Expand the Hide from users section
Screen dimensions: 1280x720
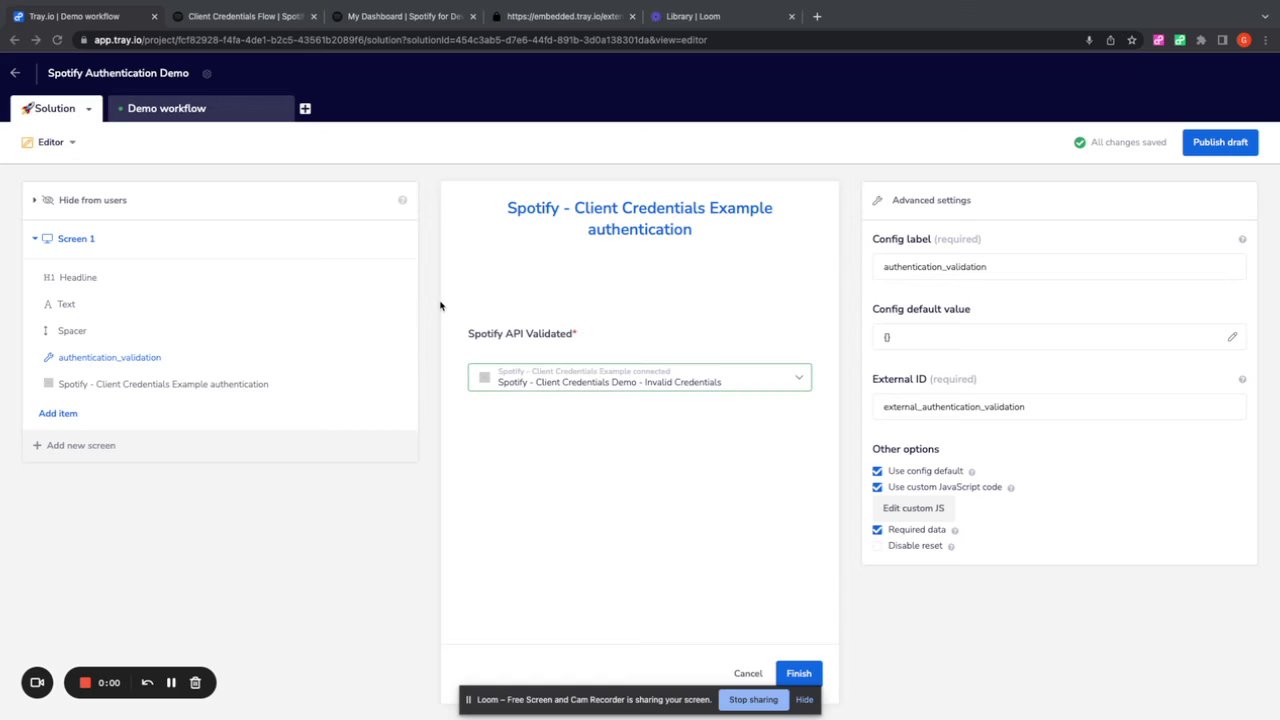[x=34, y=200]
